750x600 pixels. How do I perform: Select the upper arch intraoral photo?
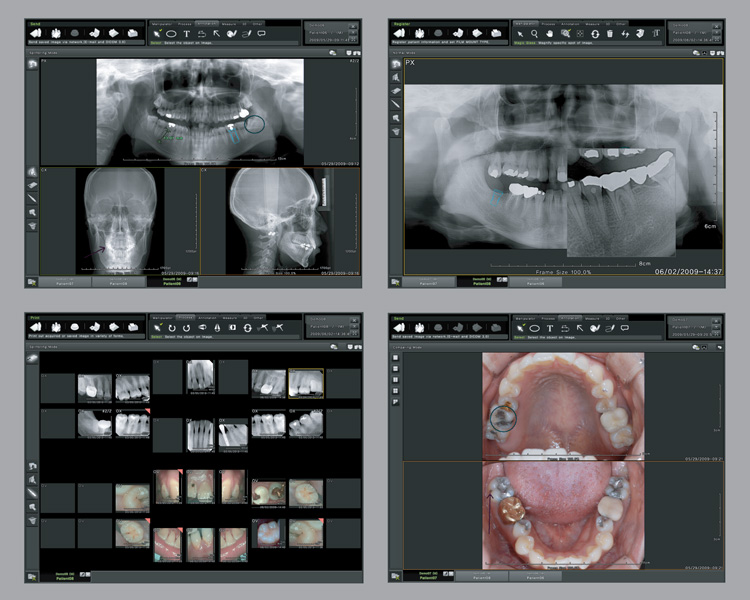[x=563, y=407]
